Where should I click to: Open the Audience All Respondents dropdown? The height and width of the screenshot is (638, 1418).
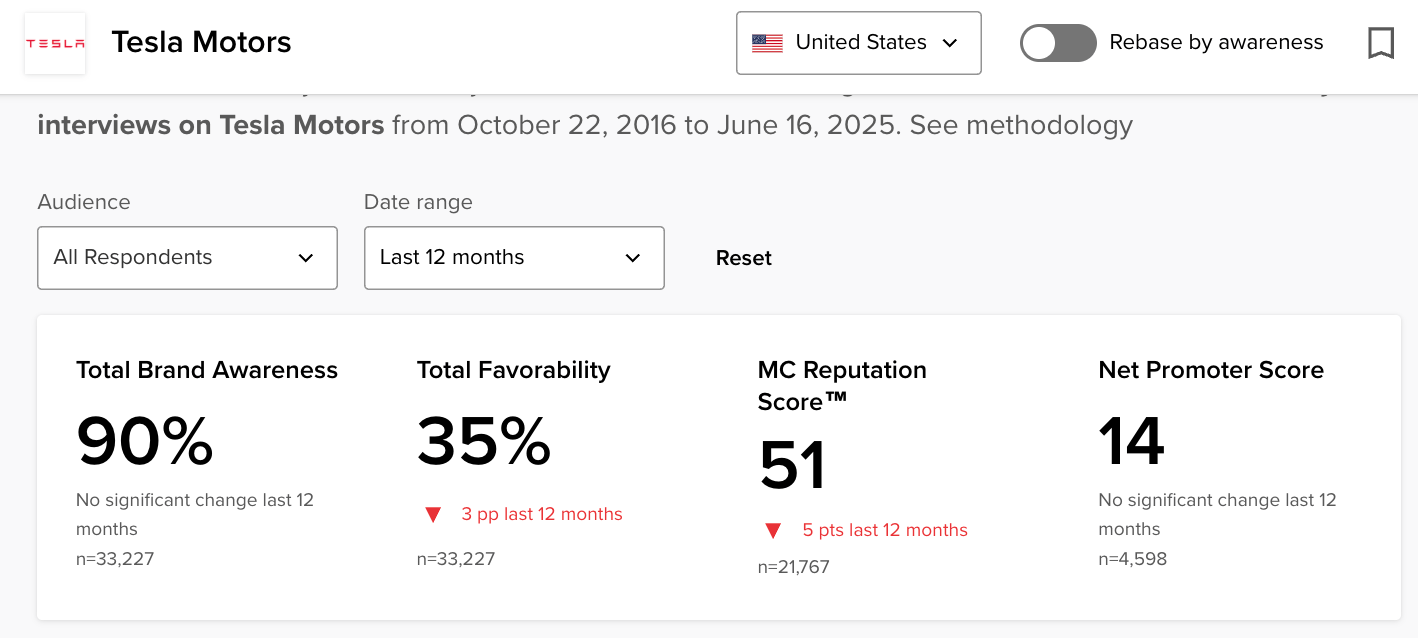(187, 258)
